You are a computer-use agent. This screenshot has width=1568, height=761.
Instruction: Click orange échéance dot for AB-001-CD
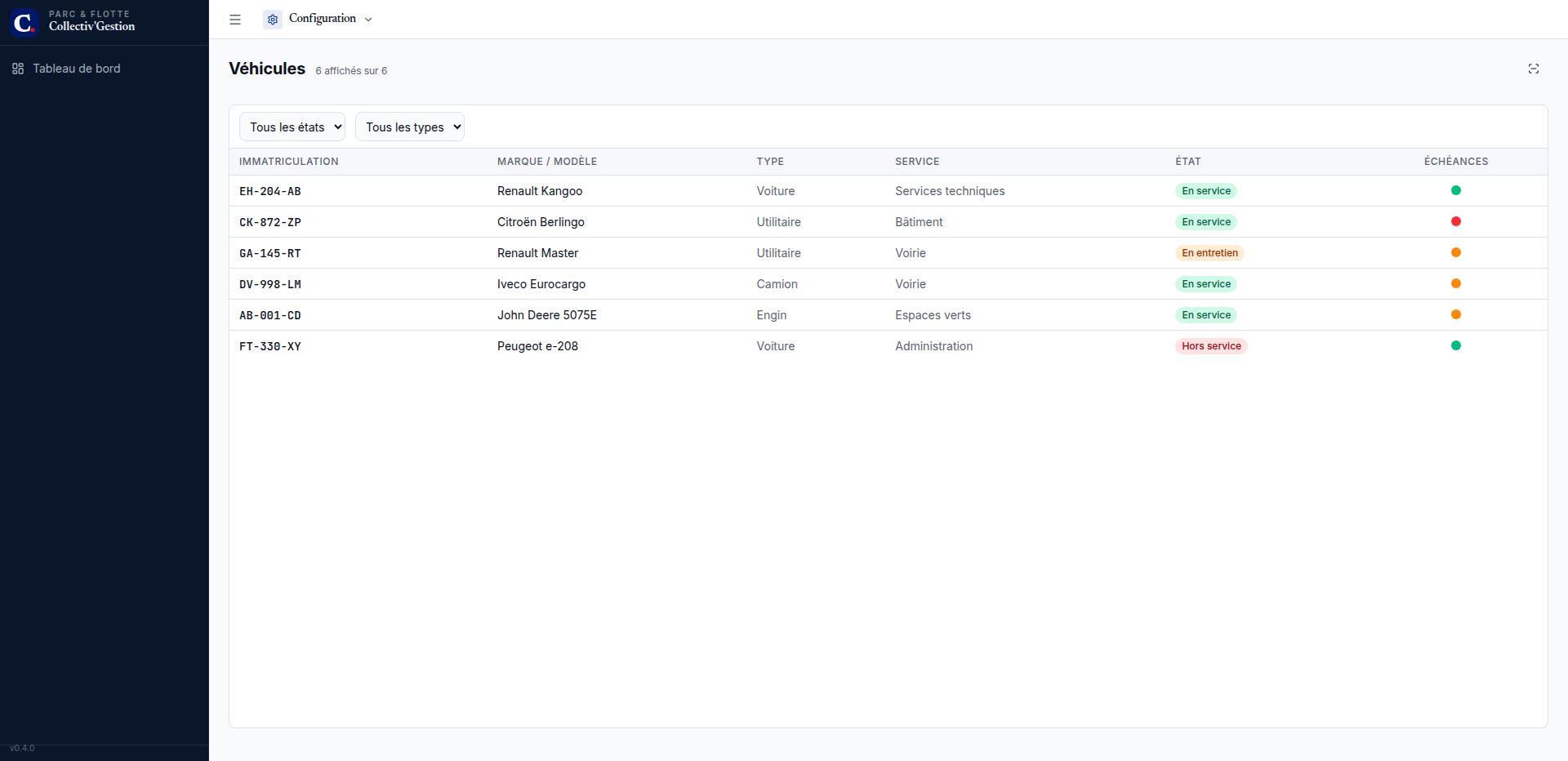(x=1455, y=314)
